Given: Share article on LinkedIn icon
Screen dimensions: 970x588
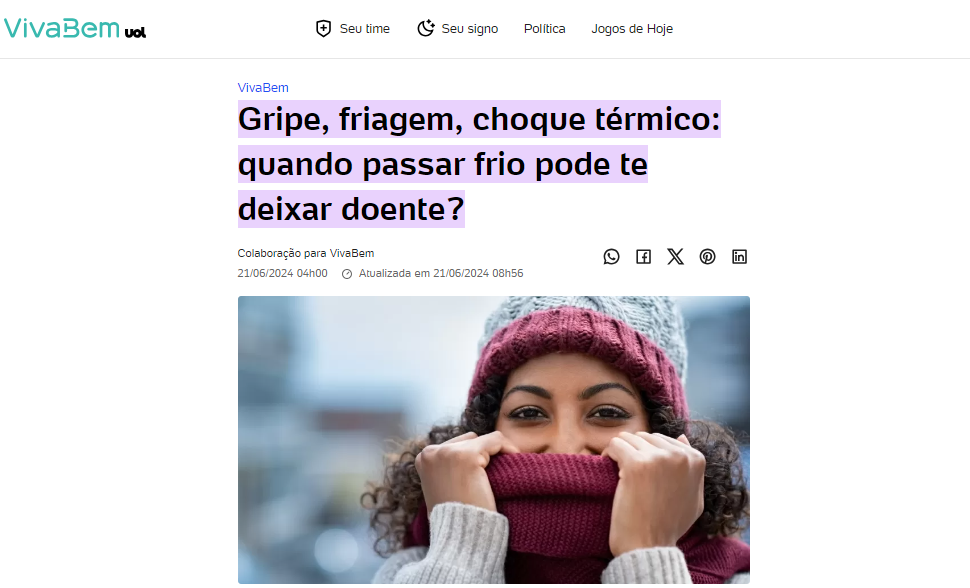Looking at the screenshot, I should (x=739, y=256).
